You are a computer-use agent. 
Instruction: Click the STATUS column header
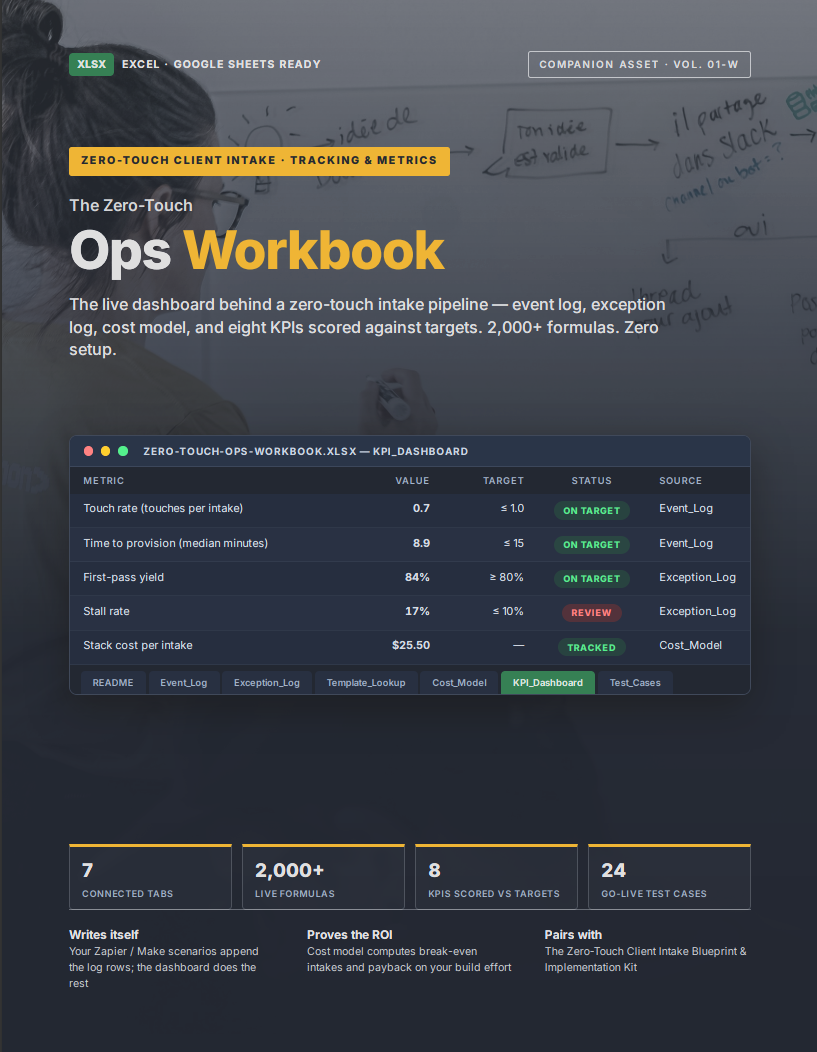[592, 480]
